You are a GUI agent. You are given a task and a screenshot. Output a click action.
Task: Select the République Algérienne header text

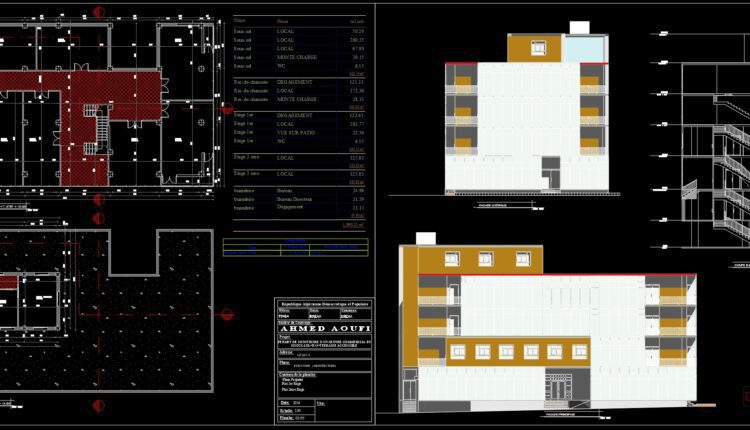[325, 304]
